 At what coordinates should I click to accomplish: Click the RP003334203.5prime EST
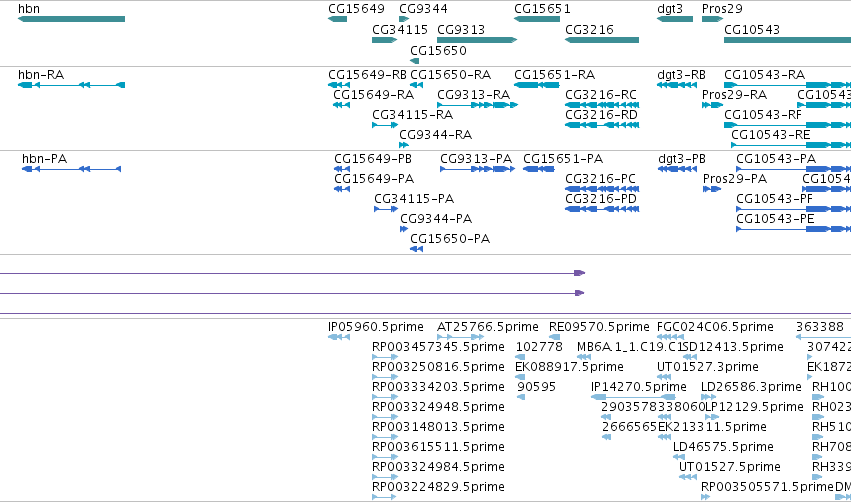(385, 398)
